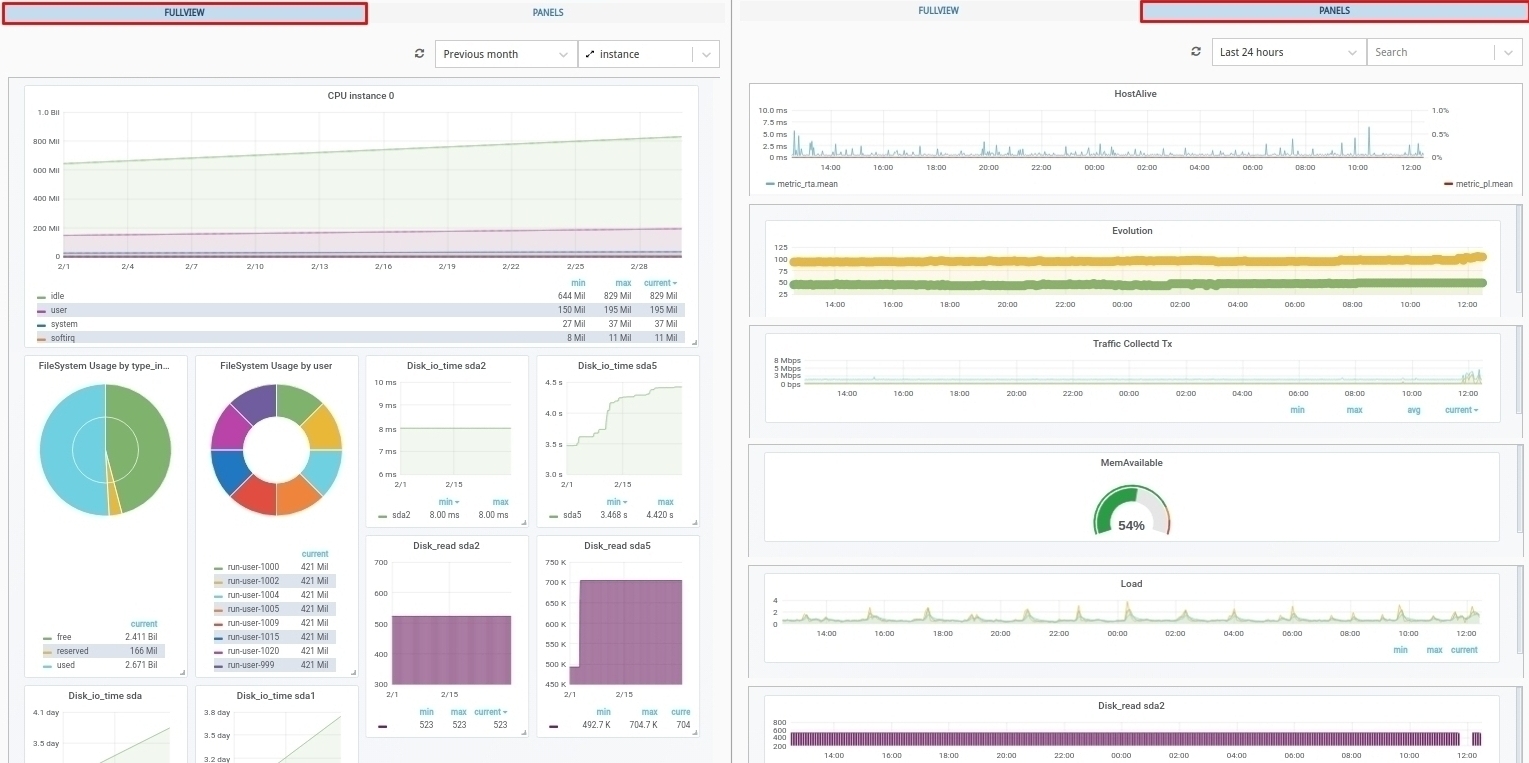The height and width of the screenshot is (763, 1529).
Task: Select PANELS tab in Previous month pane
Action: click(x=548, y=13)
